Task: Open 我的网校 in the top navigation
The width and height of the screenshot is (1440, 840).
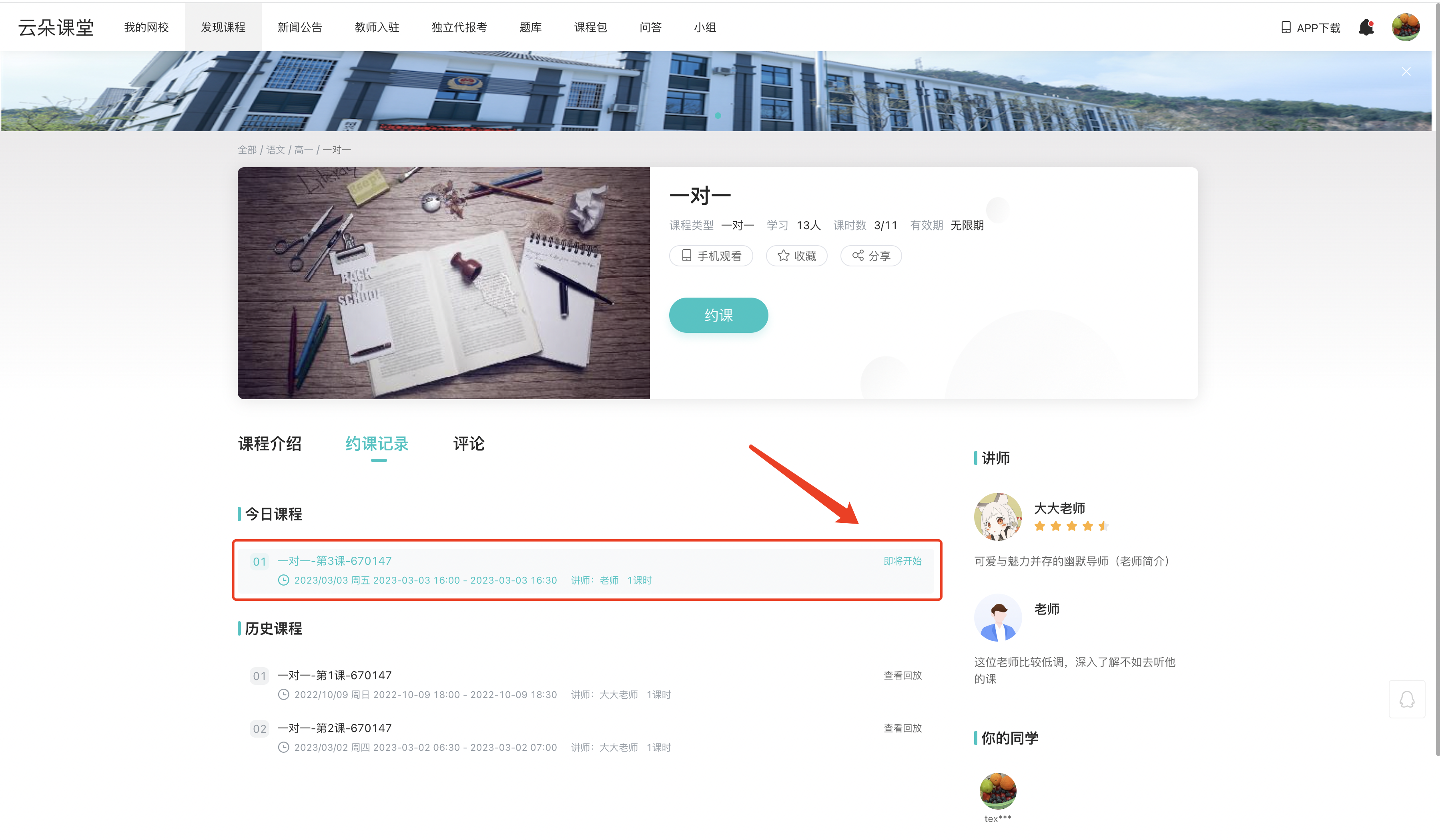Action: click(x=146, y=28)
